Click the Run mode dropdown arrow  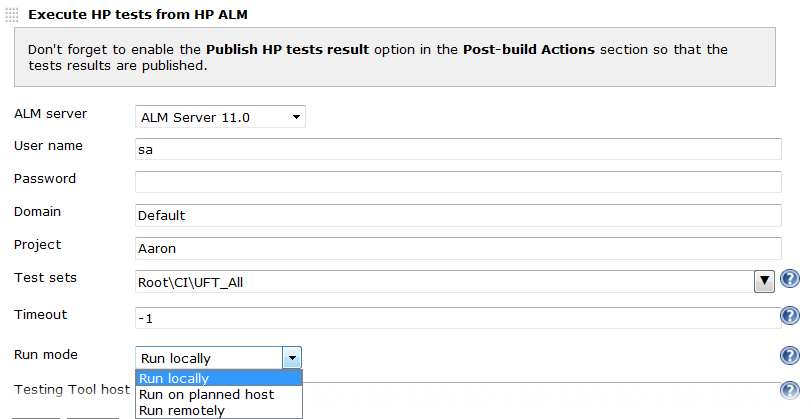291,358
